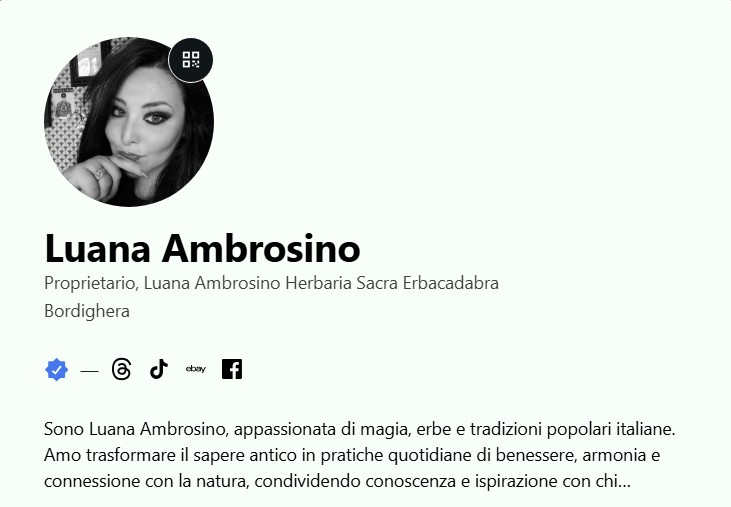Click the bio line starting Amo trasformare

352,455
